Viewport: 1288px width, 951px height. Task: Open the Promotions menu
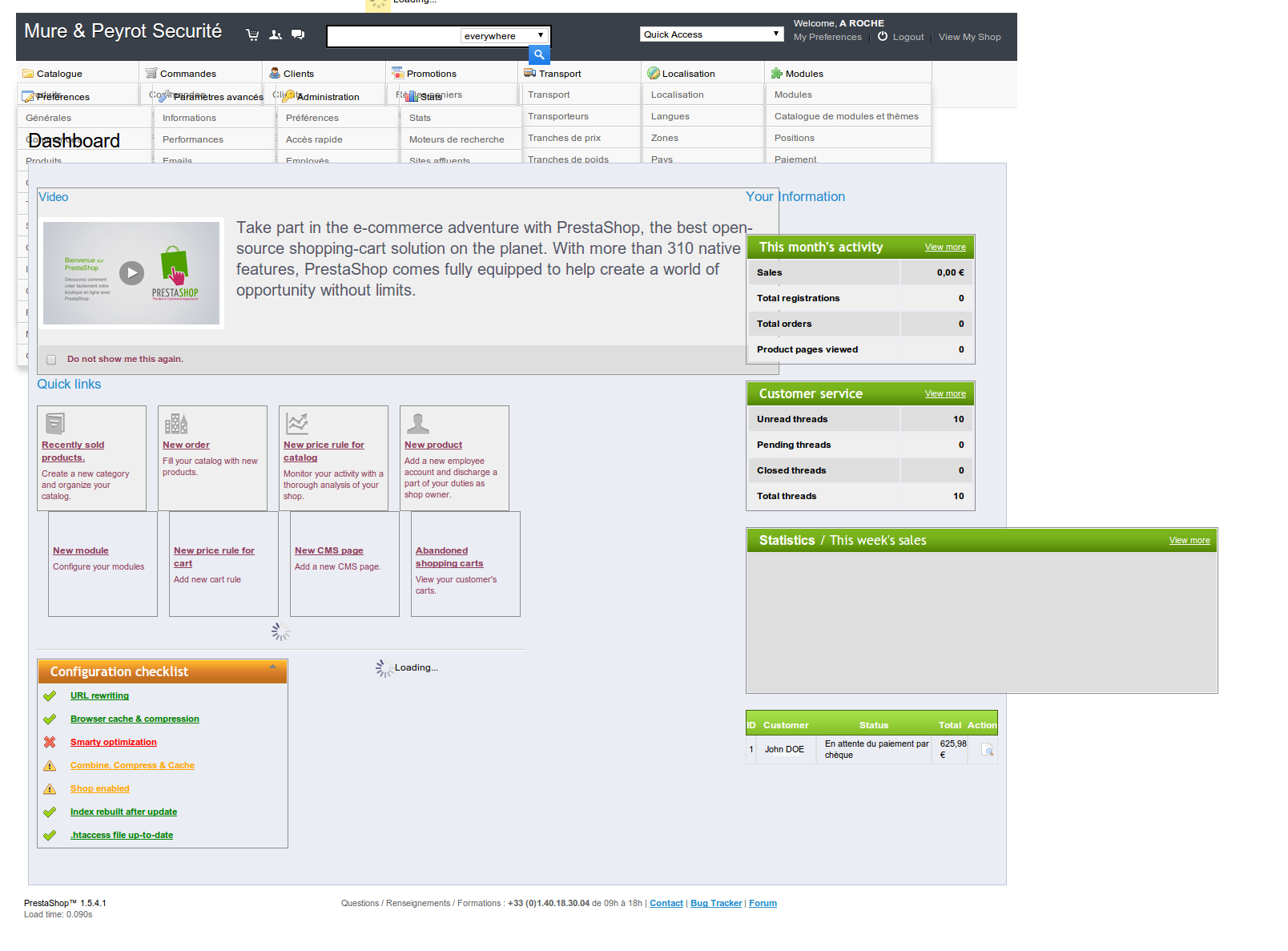click(451, 73)
